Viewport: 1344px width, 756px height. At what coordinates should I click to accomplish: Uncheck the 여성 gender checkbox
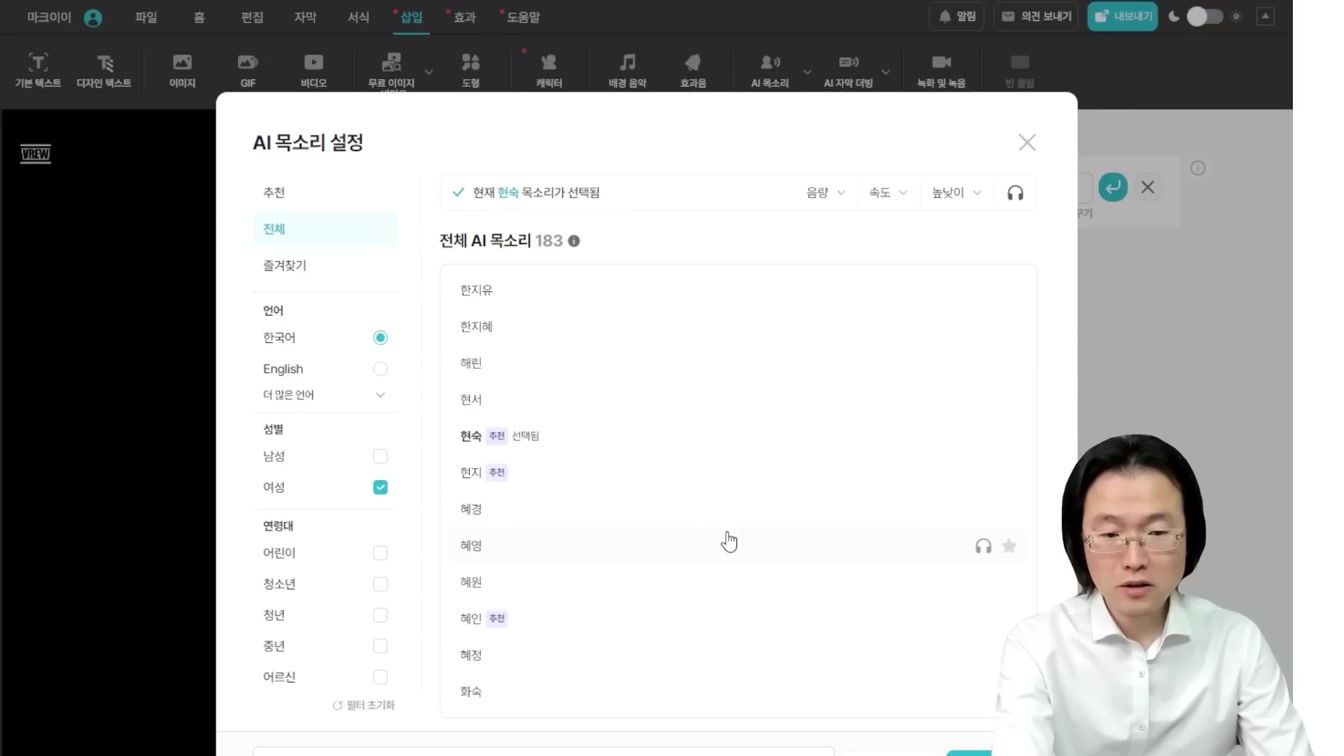[x=380, y=487]
